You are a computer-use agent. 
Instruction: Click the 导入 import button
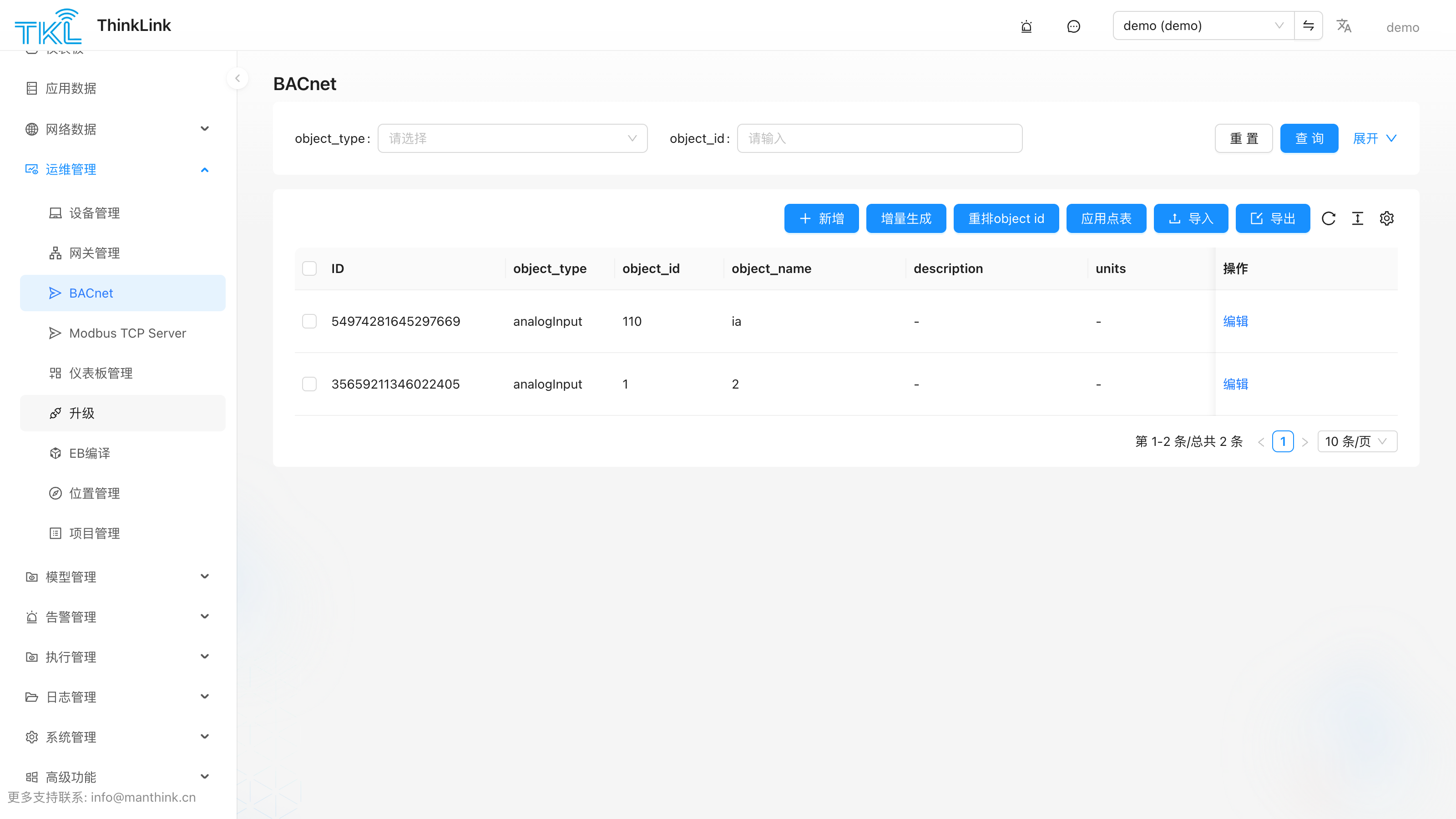click(x=1191, y=218)
